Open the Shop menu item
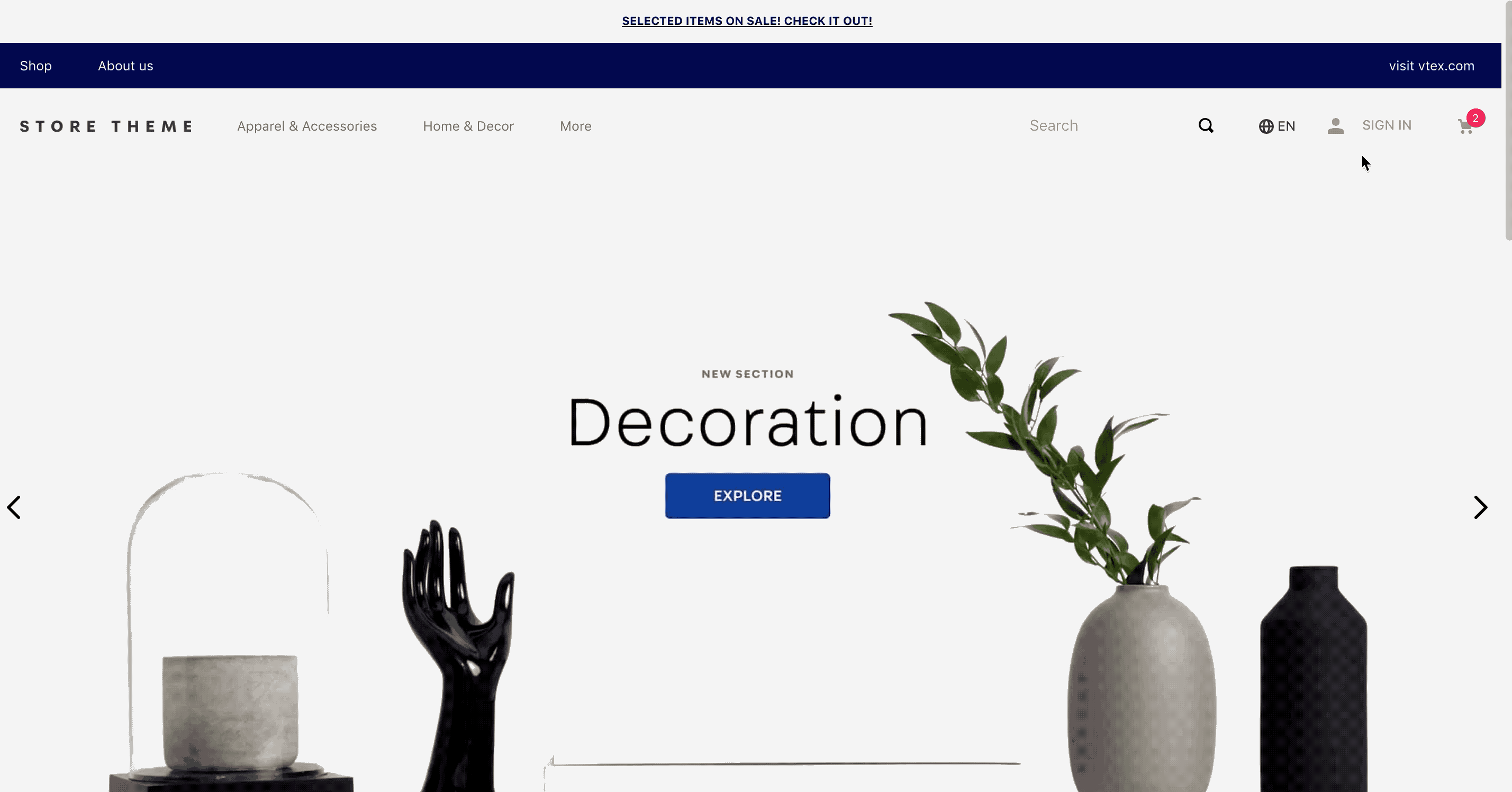This screenshot has height=792, width=1512. [35, 65]
